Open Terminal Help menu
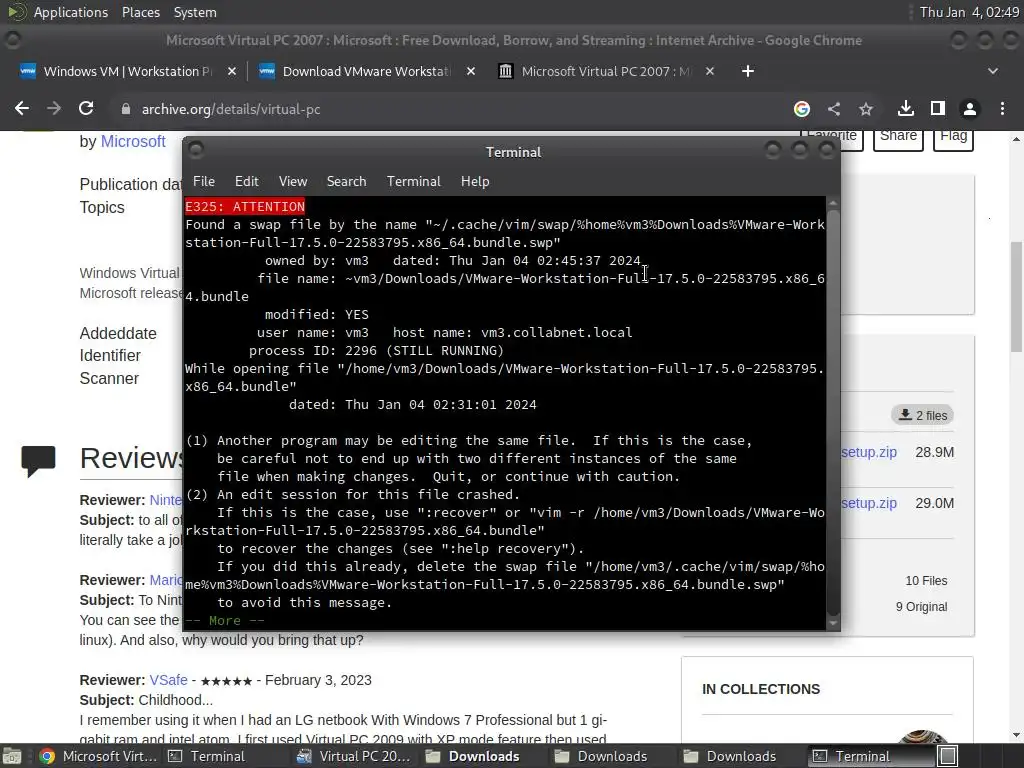 pos(475,181)
